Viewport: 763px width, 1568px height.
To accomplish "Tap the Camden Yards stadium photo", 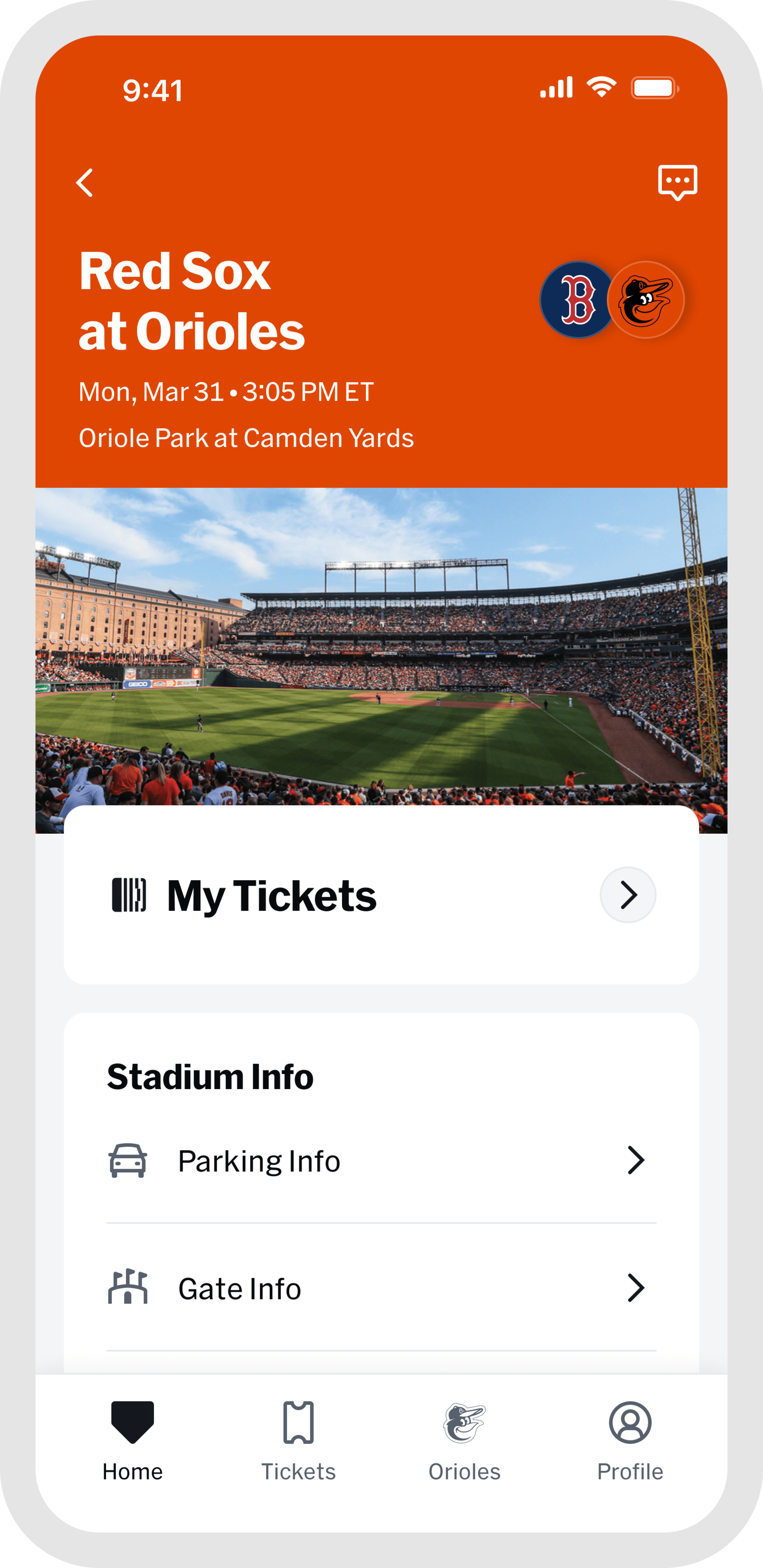I will 381,645.
